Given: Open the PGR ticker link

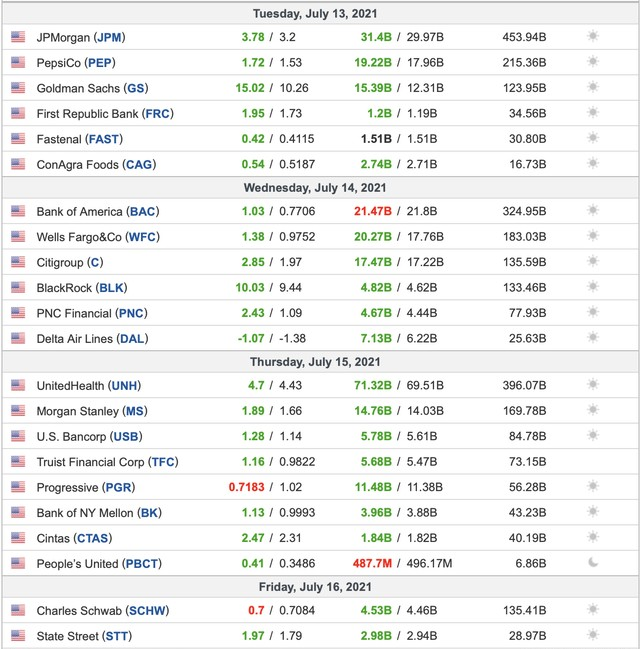Looking at the screenshot, I should [x=118, y=488].
